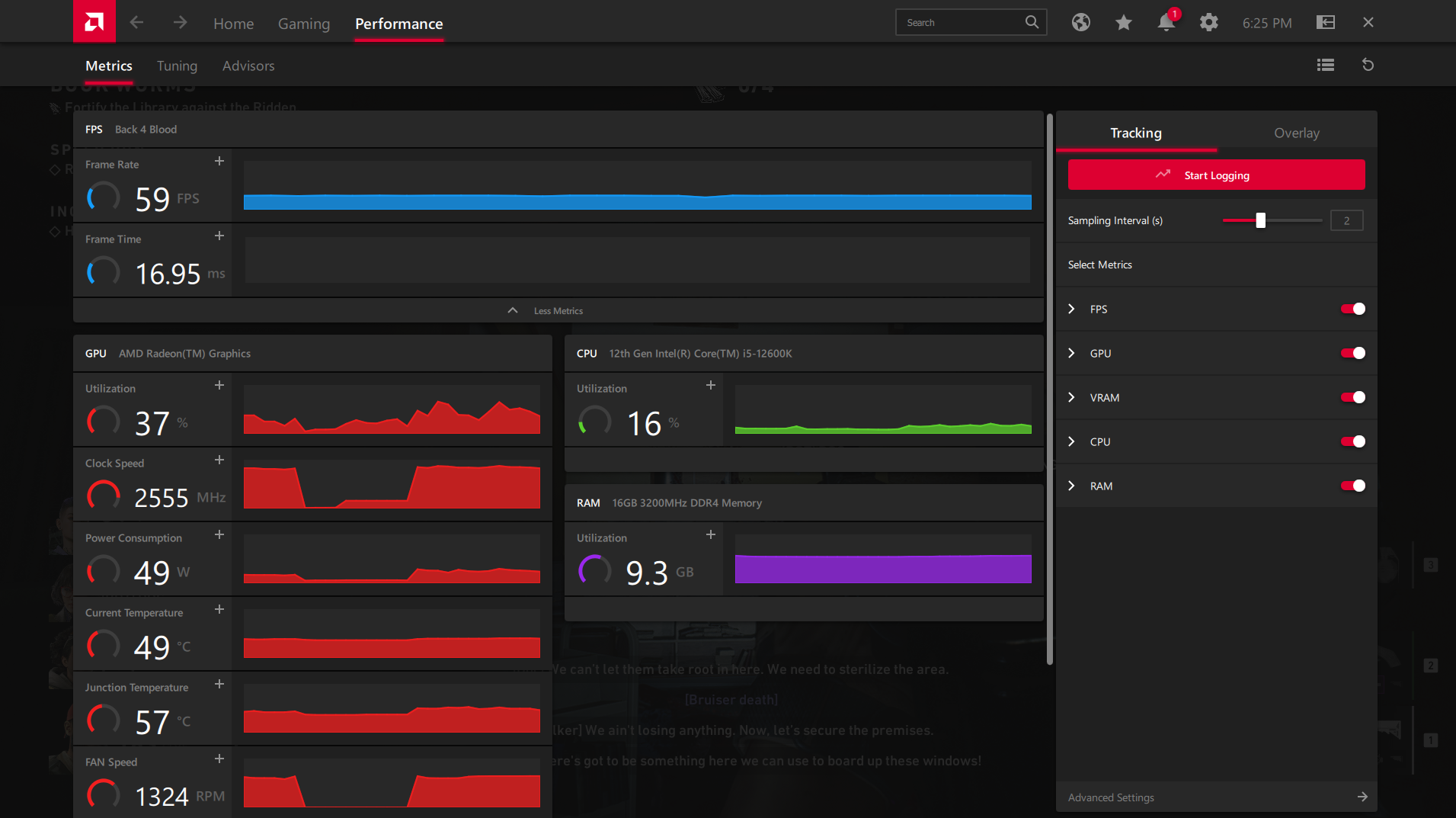Click the Start Logging button
1456x818 pixels.
click(1216, 175)
